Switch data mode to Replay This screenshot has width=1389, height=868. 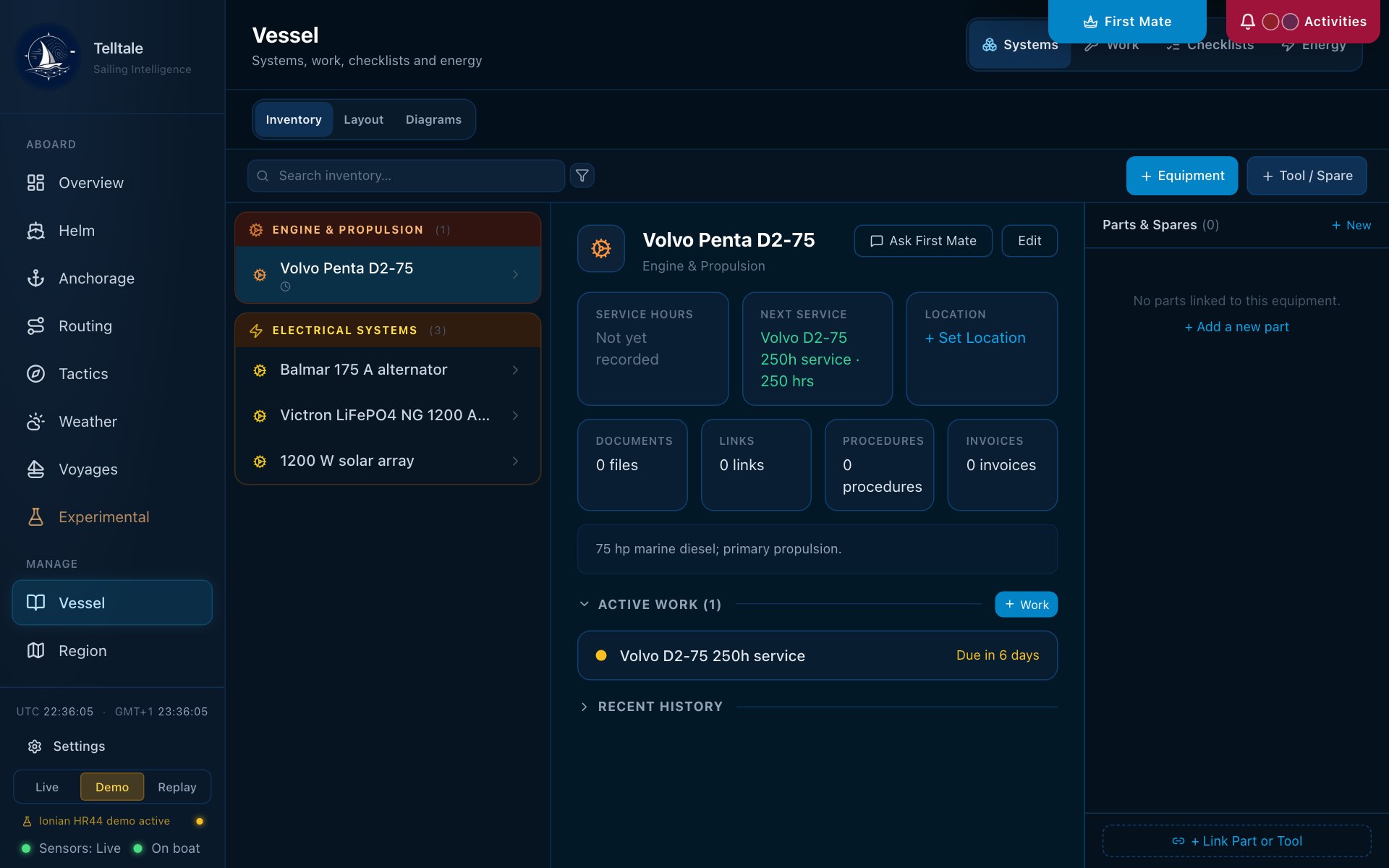pyautogui.click(x=177, y=787)
